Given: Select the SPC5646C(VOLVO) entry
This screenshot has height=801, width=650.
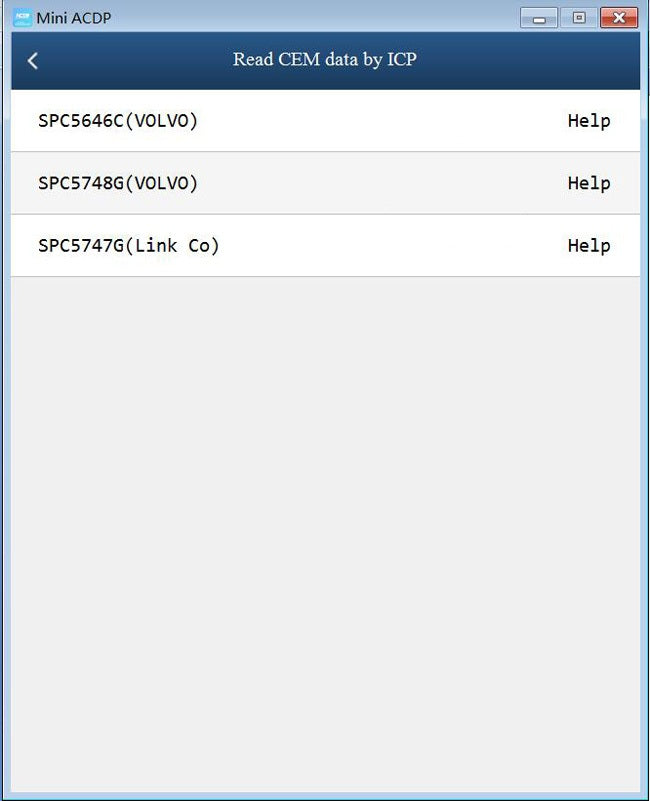Looking at the screenshot, I should [118, 121].
